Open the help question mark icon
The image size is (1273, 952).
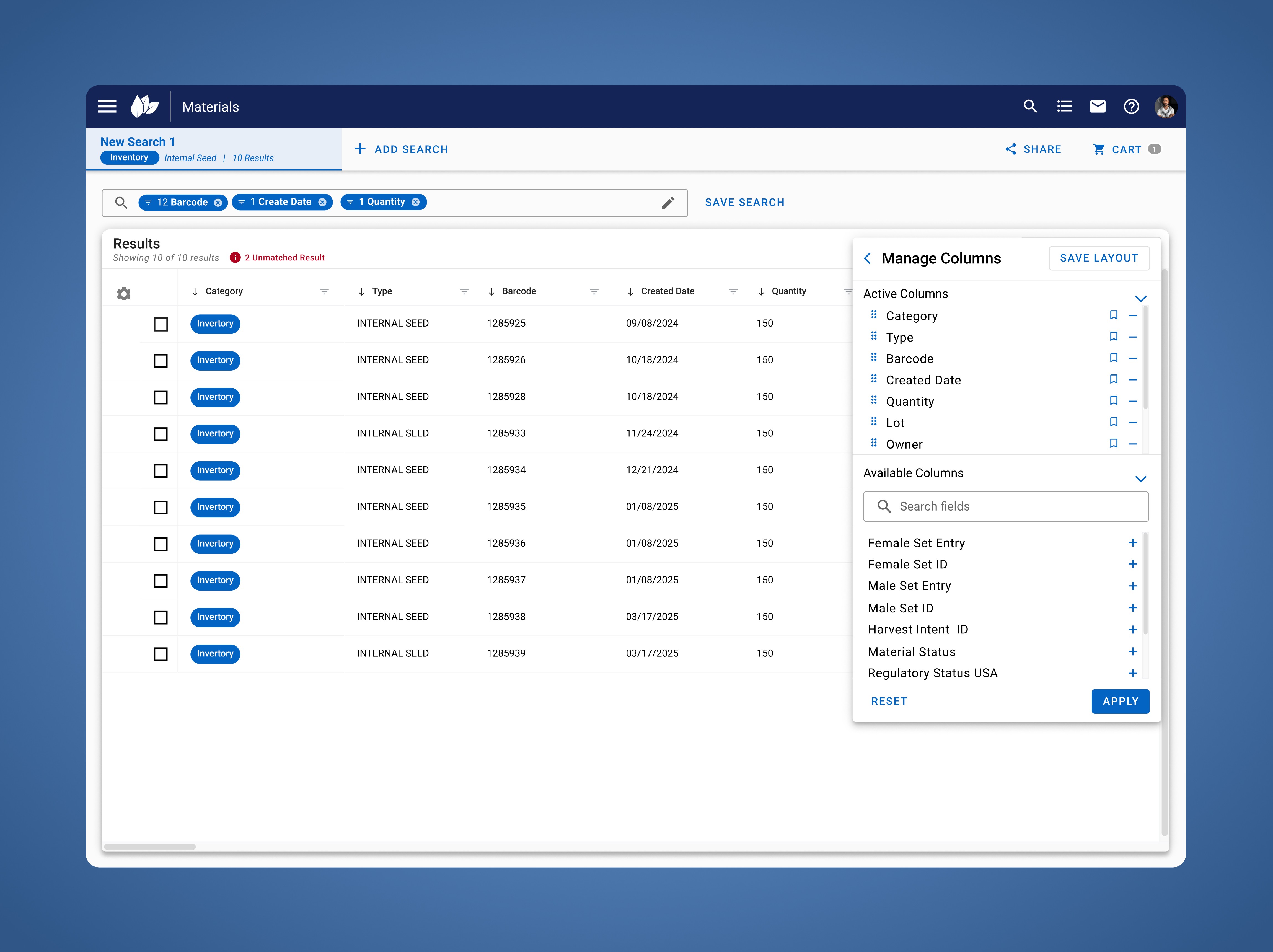click(1131, 107)
